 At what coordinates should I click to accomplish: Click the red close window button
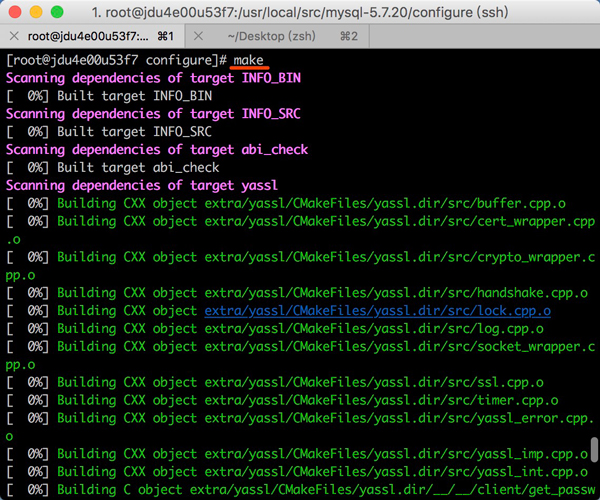(x=15, y=12)
